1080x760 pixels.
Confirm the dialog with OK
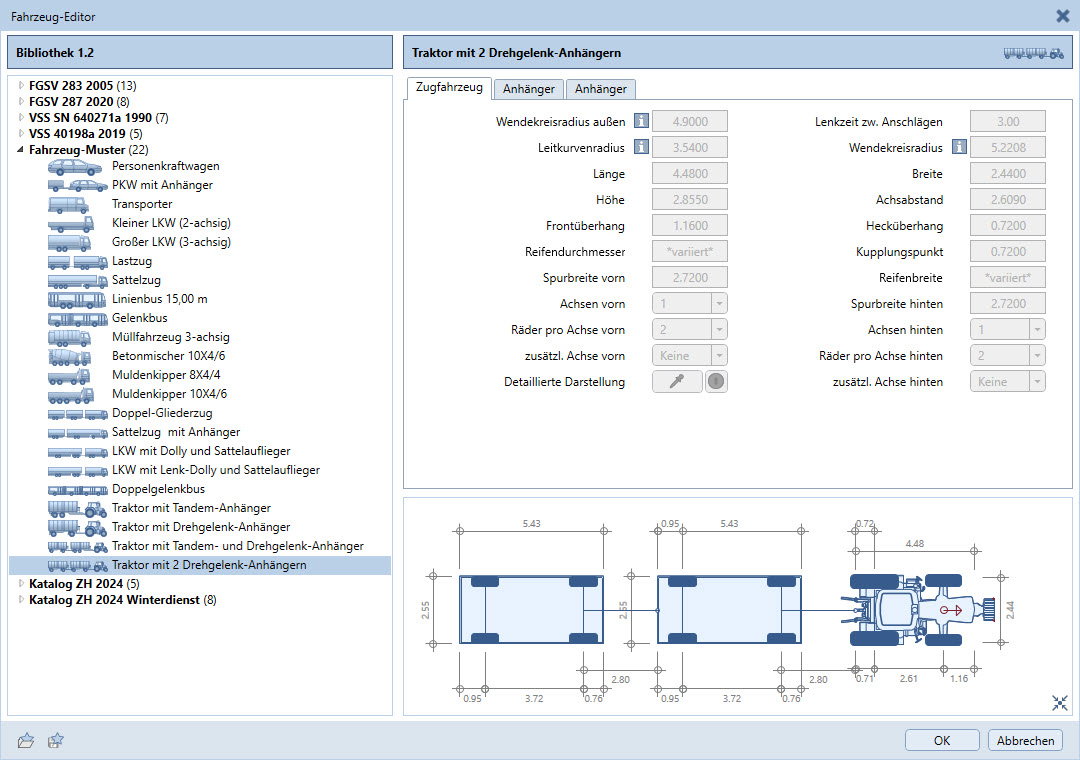(942, 740)
